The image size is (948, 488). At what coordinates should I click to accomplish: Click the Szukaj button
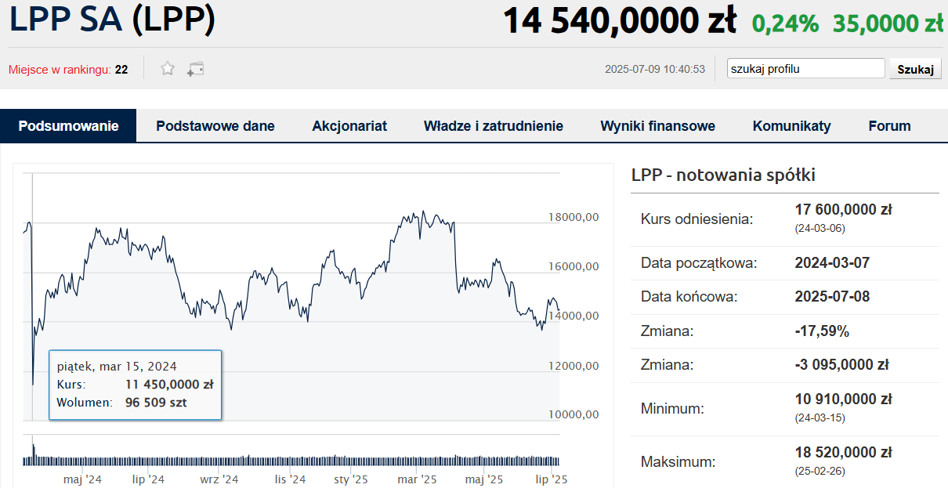[915, 69]
